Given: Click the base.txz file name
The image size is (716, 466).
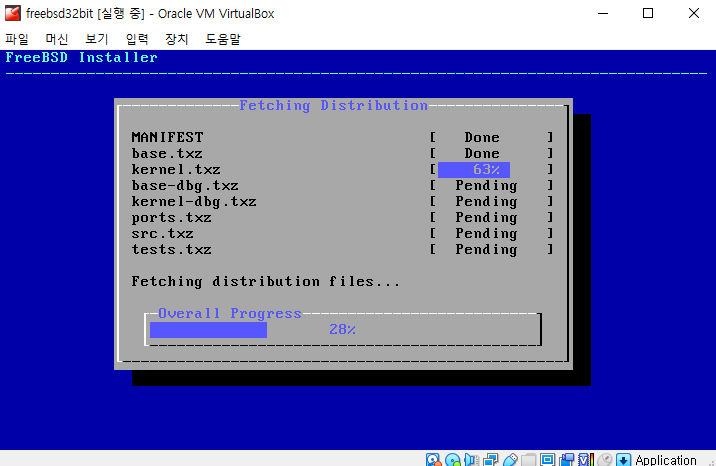Looking at the screenshot, I should pyautogui.click(x=167, y=153).
